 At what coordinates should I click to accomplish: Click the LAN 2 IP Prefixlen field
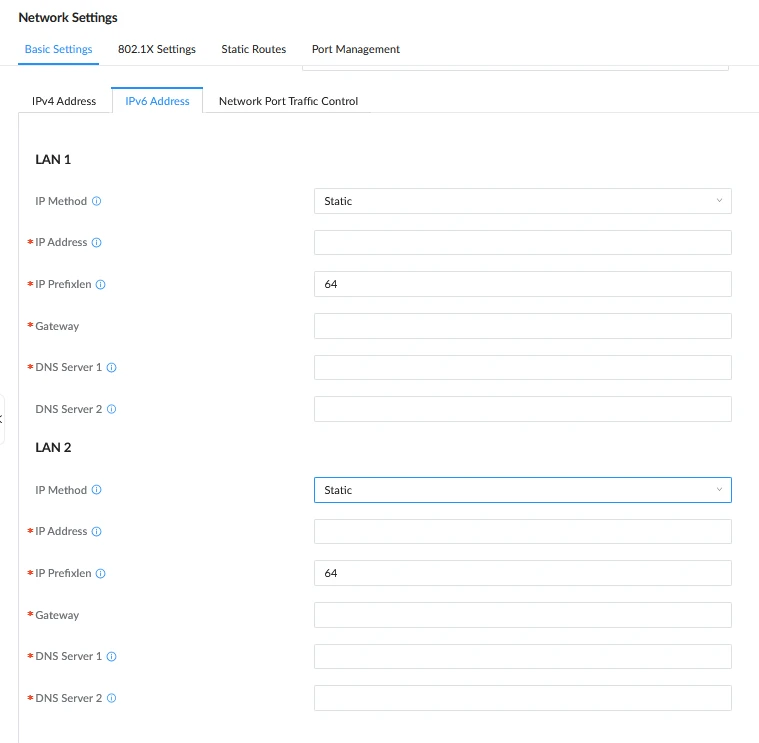pyautogui.click(x=522, y=573)
